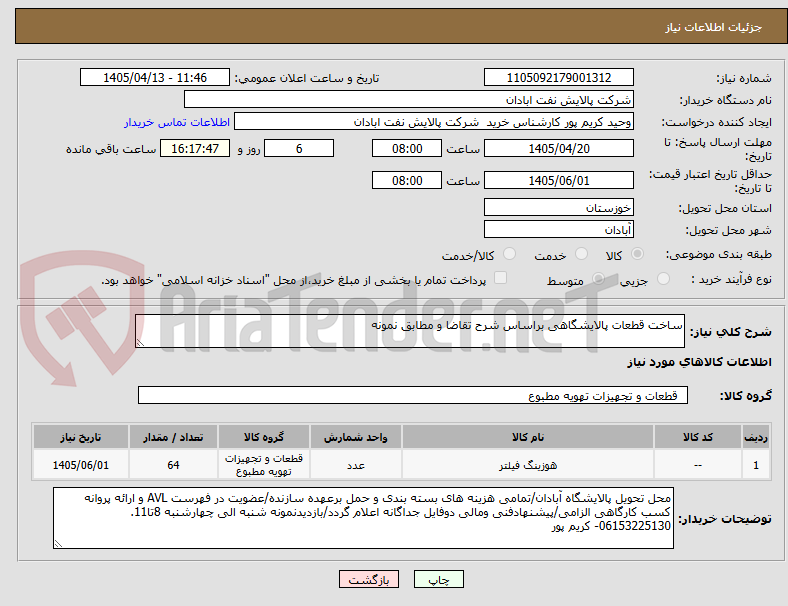Click the unit cell showing عدد
This screenshot has width=788, height=606.
pos(356,465)
